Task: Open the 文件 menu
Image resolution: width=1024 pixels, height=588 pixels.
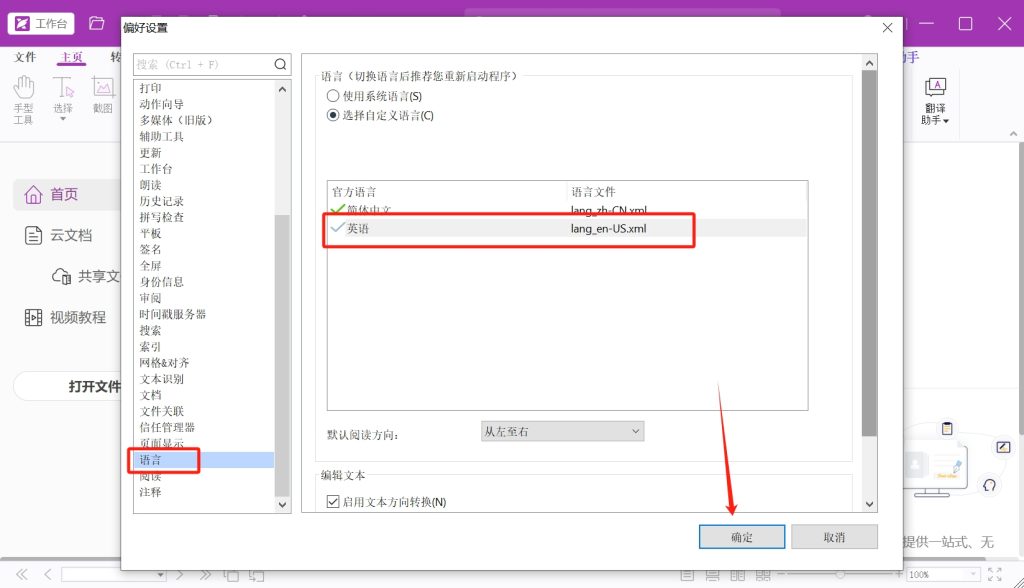Action: click(25, 57)
